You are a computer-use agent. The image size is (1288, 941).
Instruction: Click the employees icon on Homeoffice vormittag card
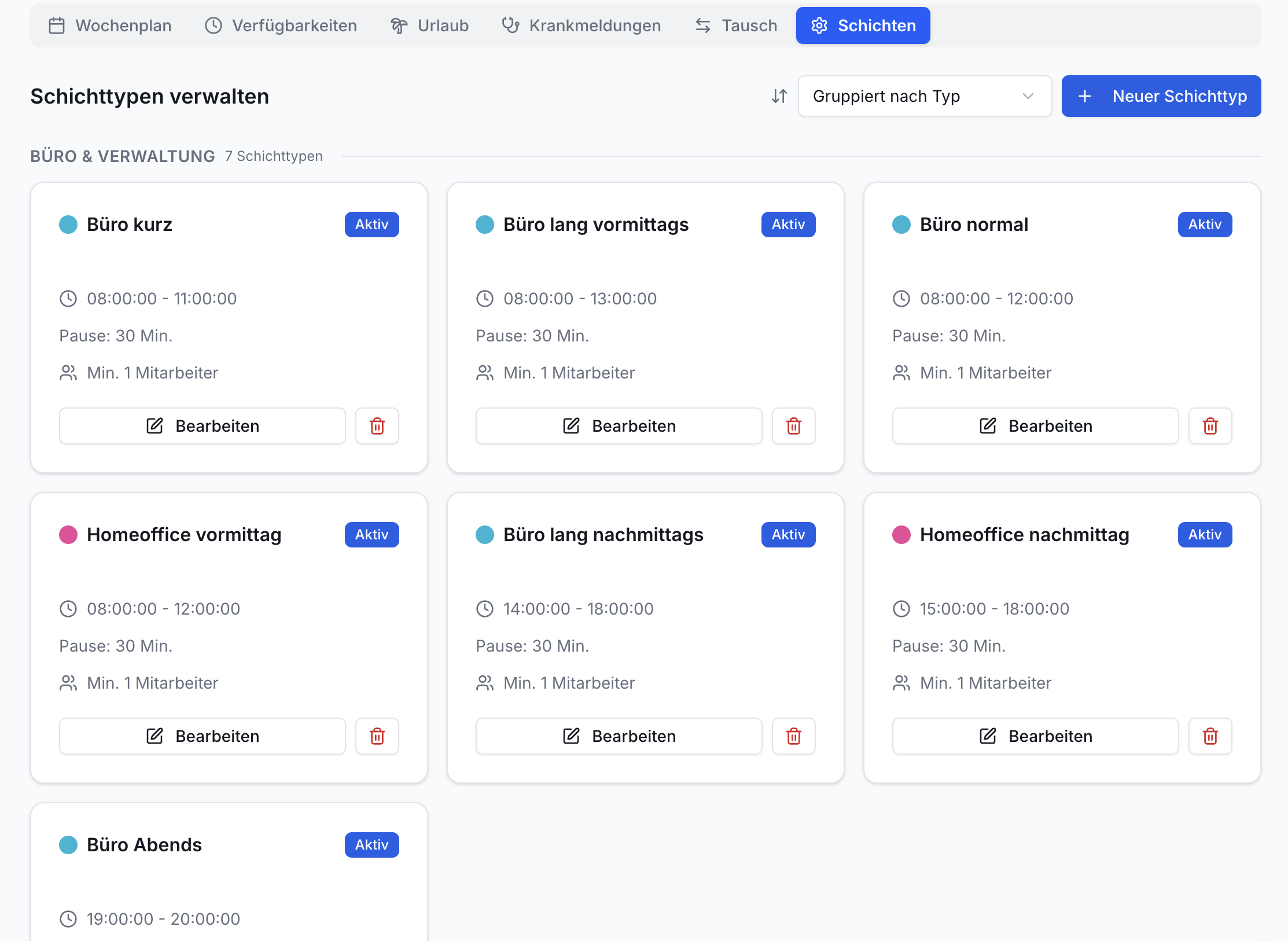pyautogui.click(x=68, y=683)
